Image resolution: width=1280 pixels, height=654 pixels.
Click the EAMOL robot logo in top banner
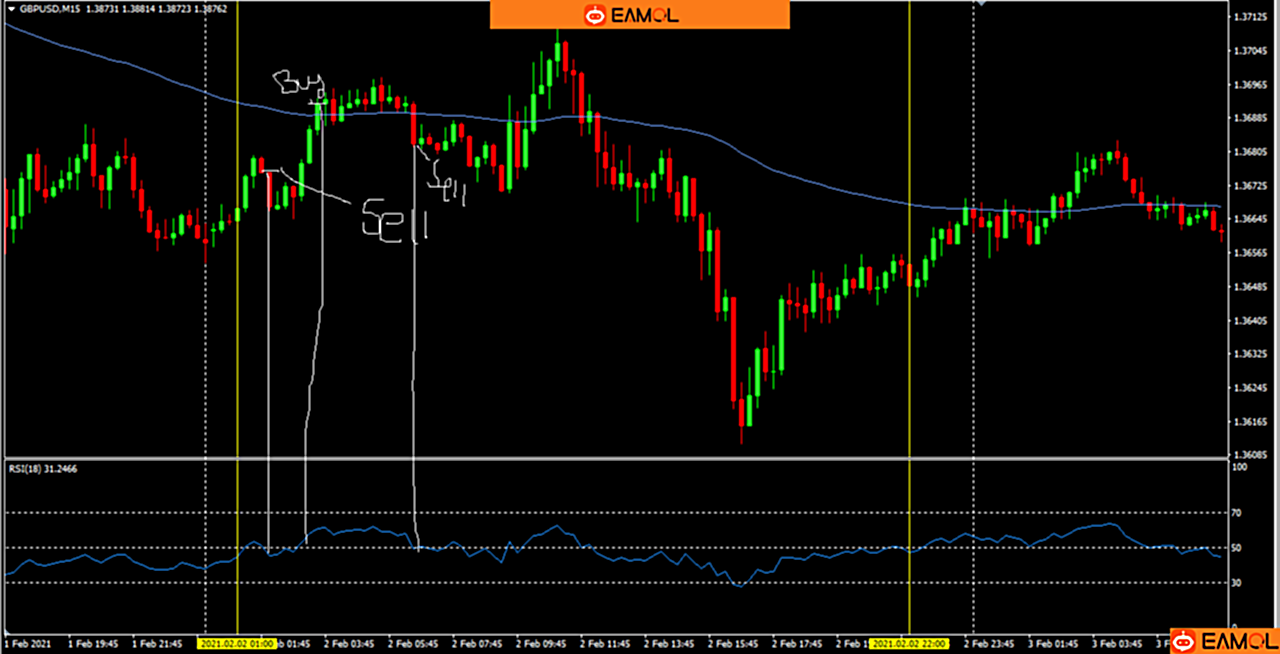click(595, 14)
